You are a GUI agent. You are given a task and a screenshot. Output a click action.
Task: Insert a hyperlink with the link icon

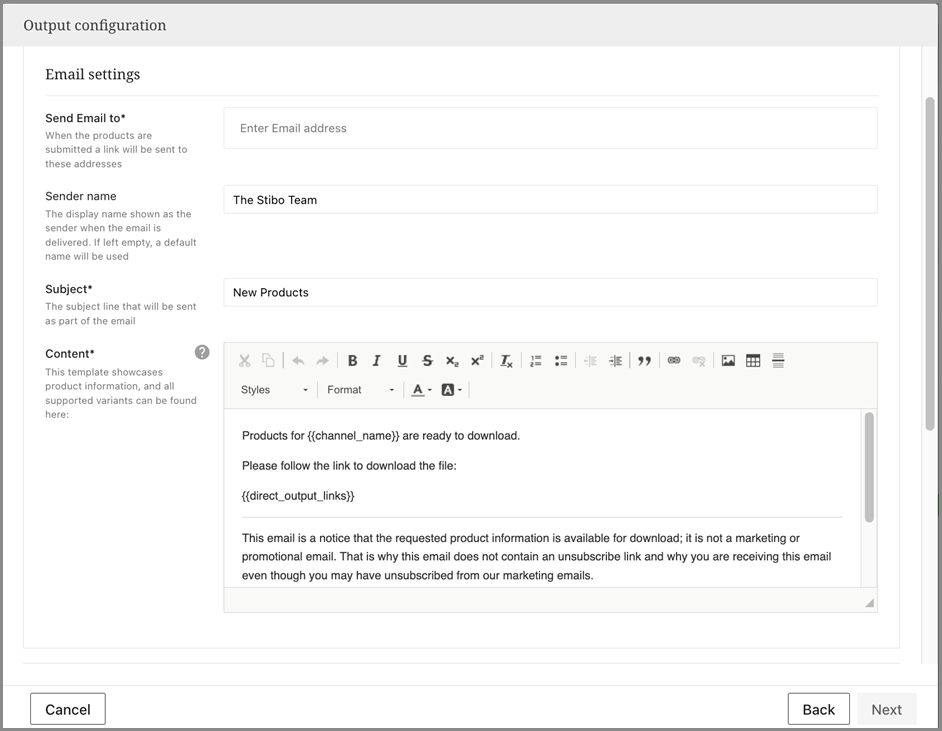(x=674, y=361)
